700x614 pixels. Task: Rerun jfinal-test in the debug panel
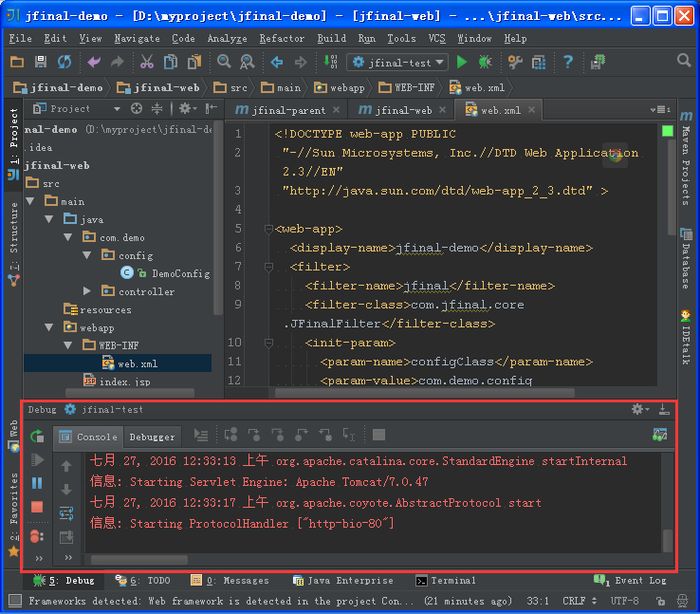pos(37,436)
